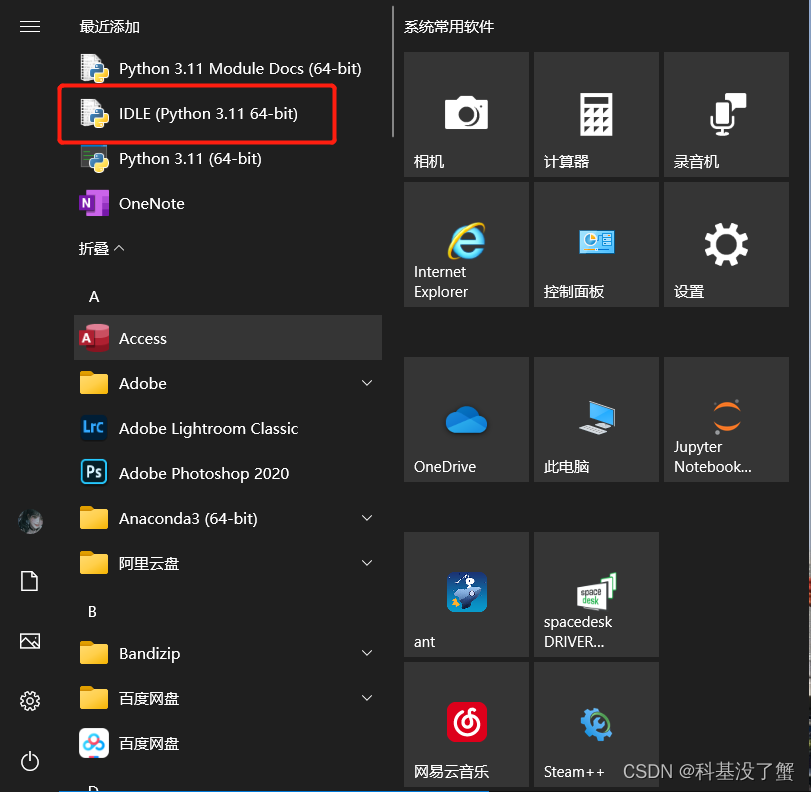811x792 pixels.
Task: Click the letter B section header
Action: (x=92, y=611)
